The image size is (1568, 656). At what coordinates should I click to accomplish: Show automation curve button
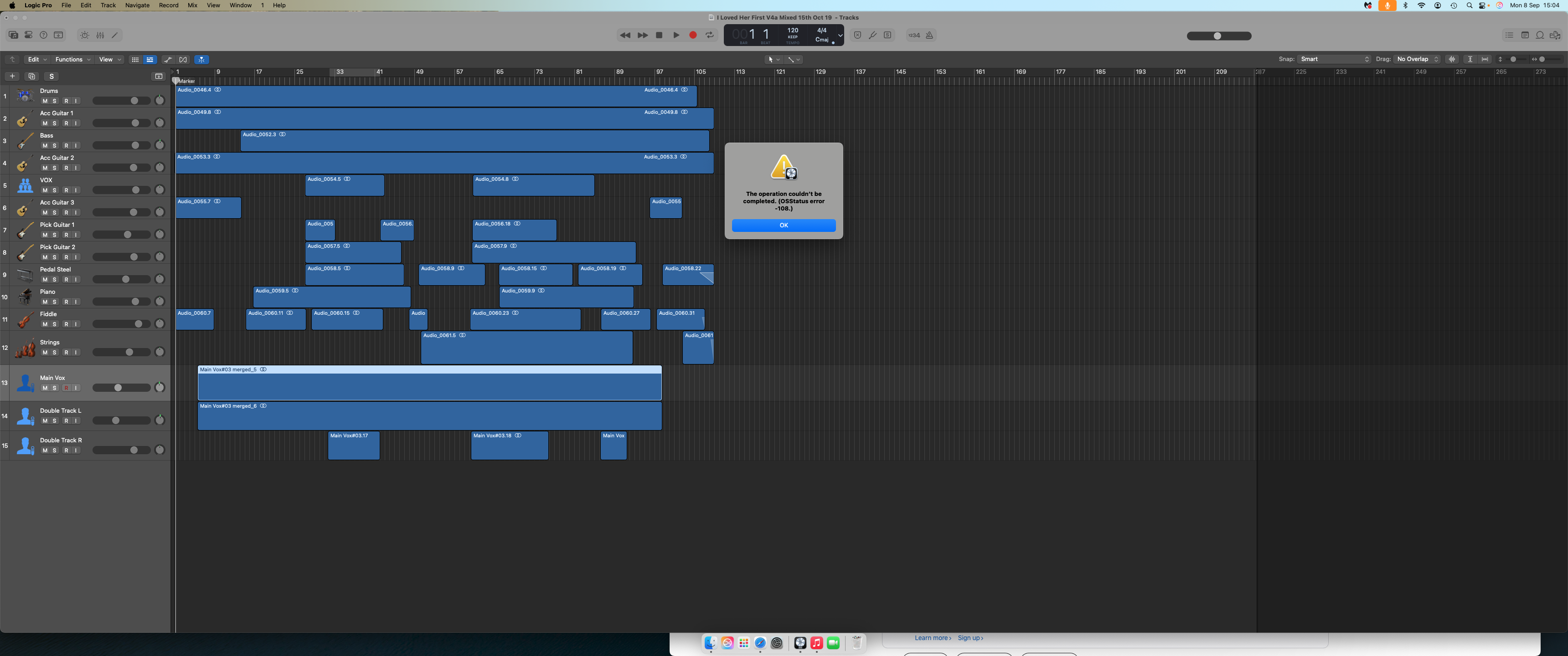point(167,60)
